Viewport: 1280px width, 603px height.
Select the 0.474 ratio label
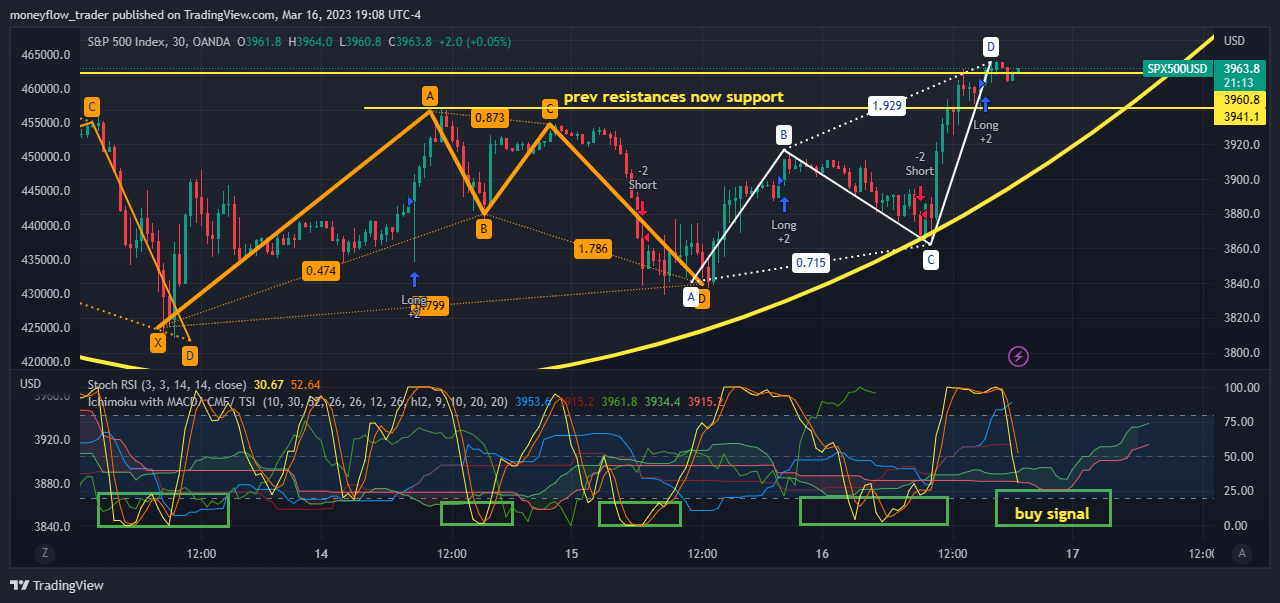click(321, 270)
